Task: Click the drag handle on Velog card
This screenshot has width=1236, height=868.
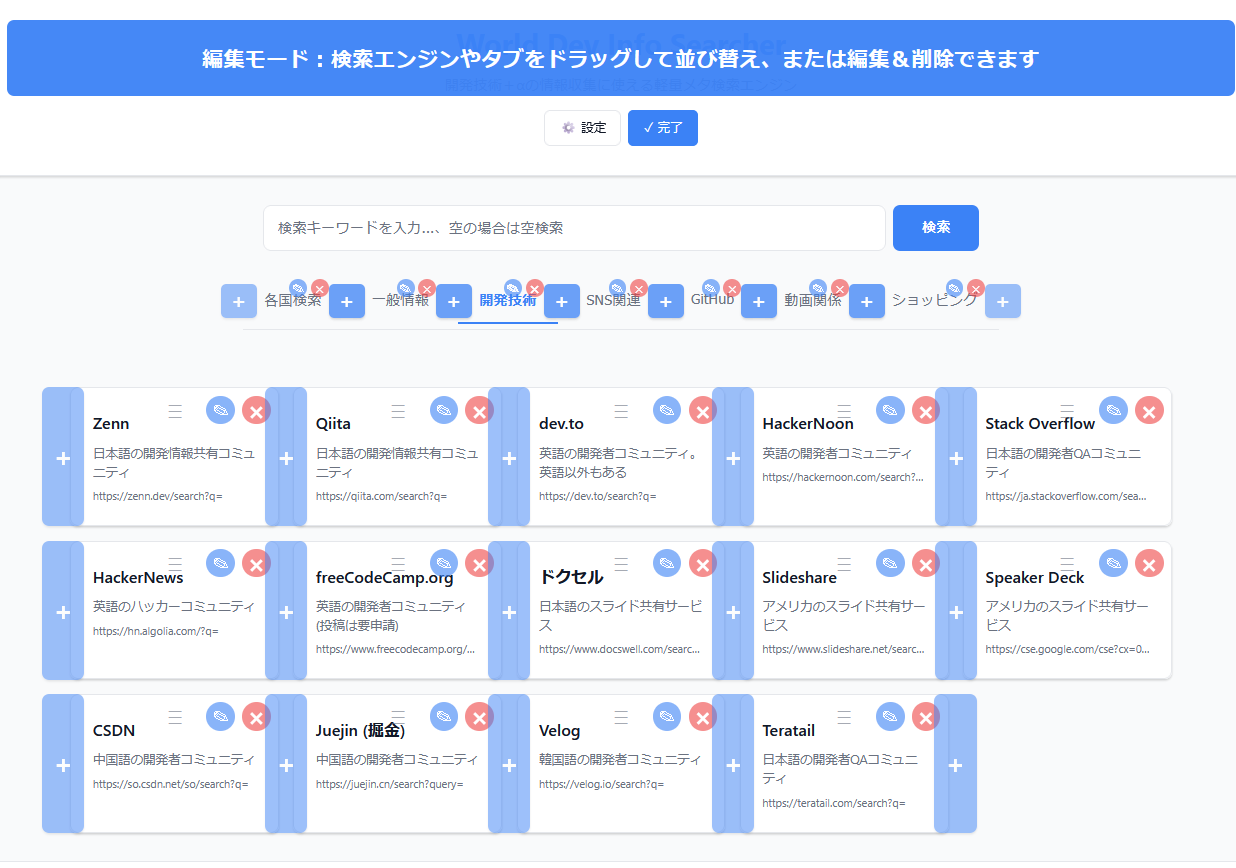Action: [x=621, y=717]
